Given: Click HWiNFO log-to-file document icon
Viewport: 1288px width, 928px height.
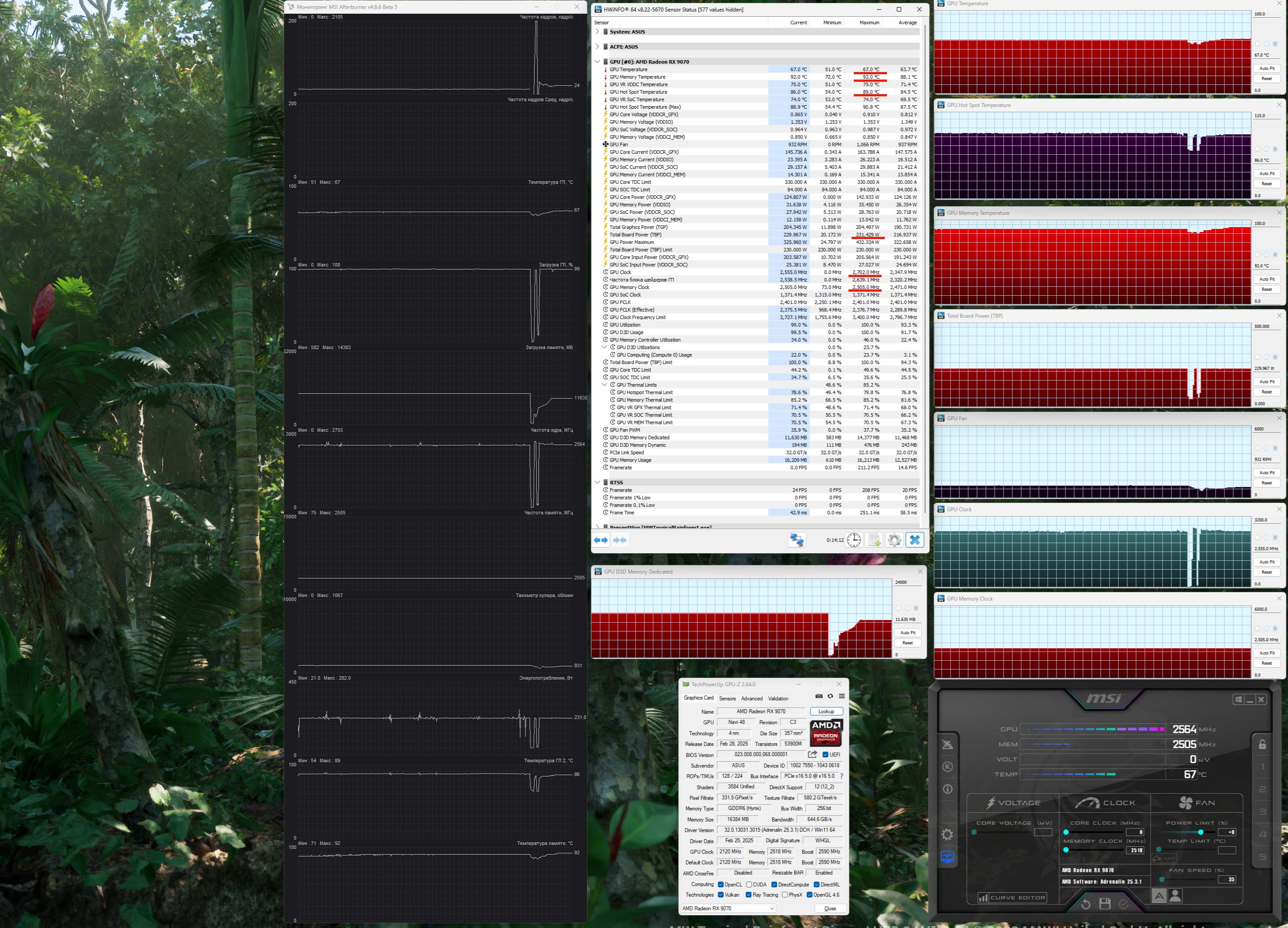Looking at the screenshot, I should pyautogui.click(x=874, y=540).
